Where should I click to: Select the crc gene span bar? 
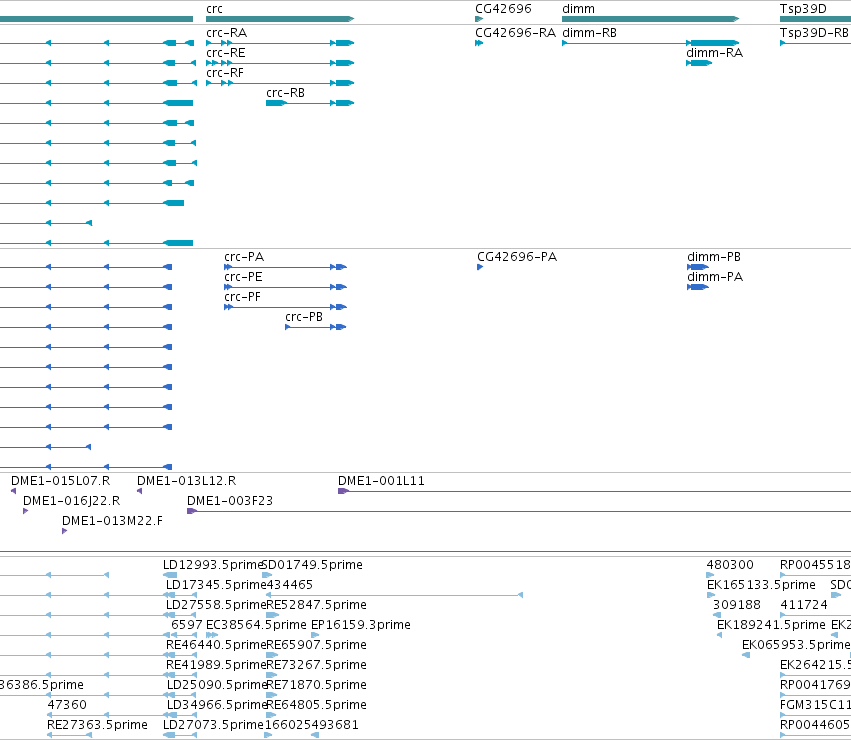click(280, 19)
